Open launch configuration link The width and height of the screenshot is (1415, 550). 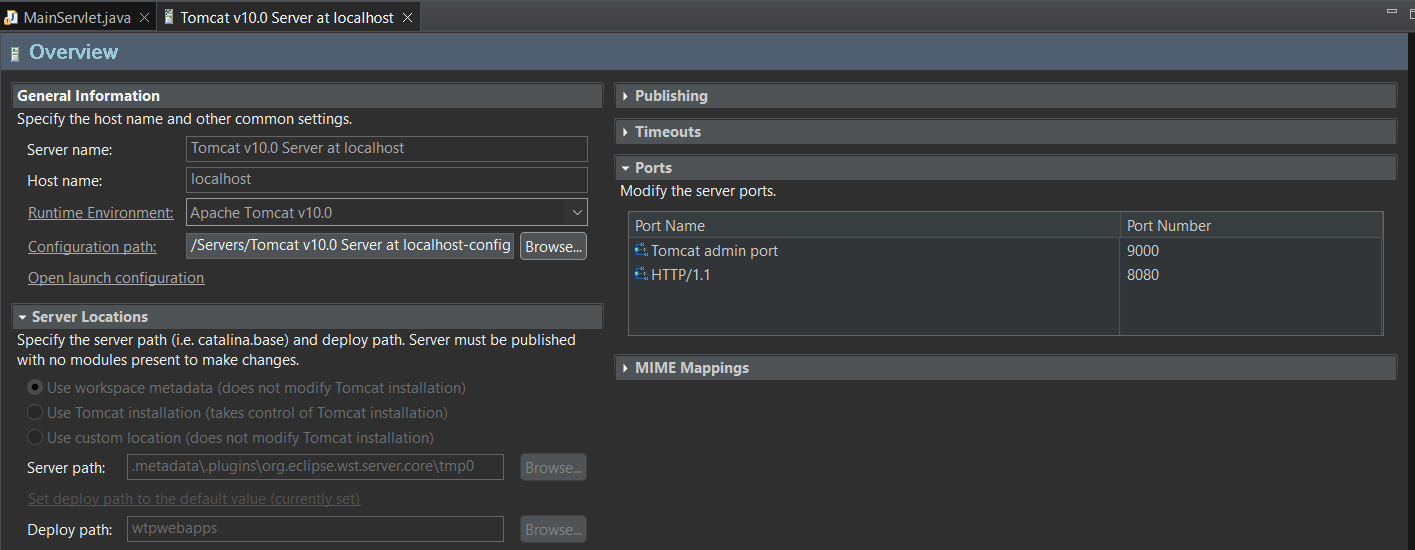[116, 278]
